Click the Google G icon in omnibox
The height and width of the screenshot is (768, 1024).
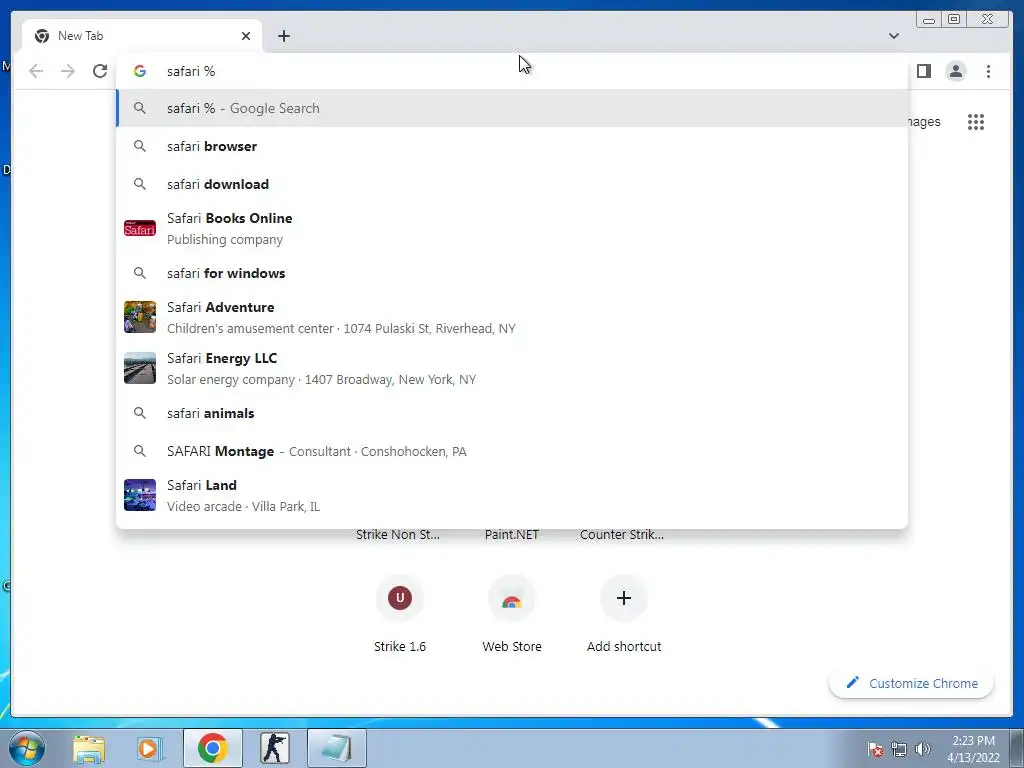click(x=140, y=71)
